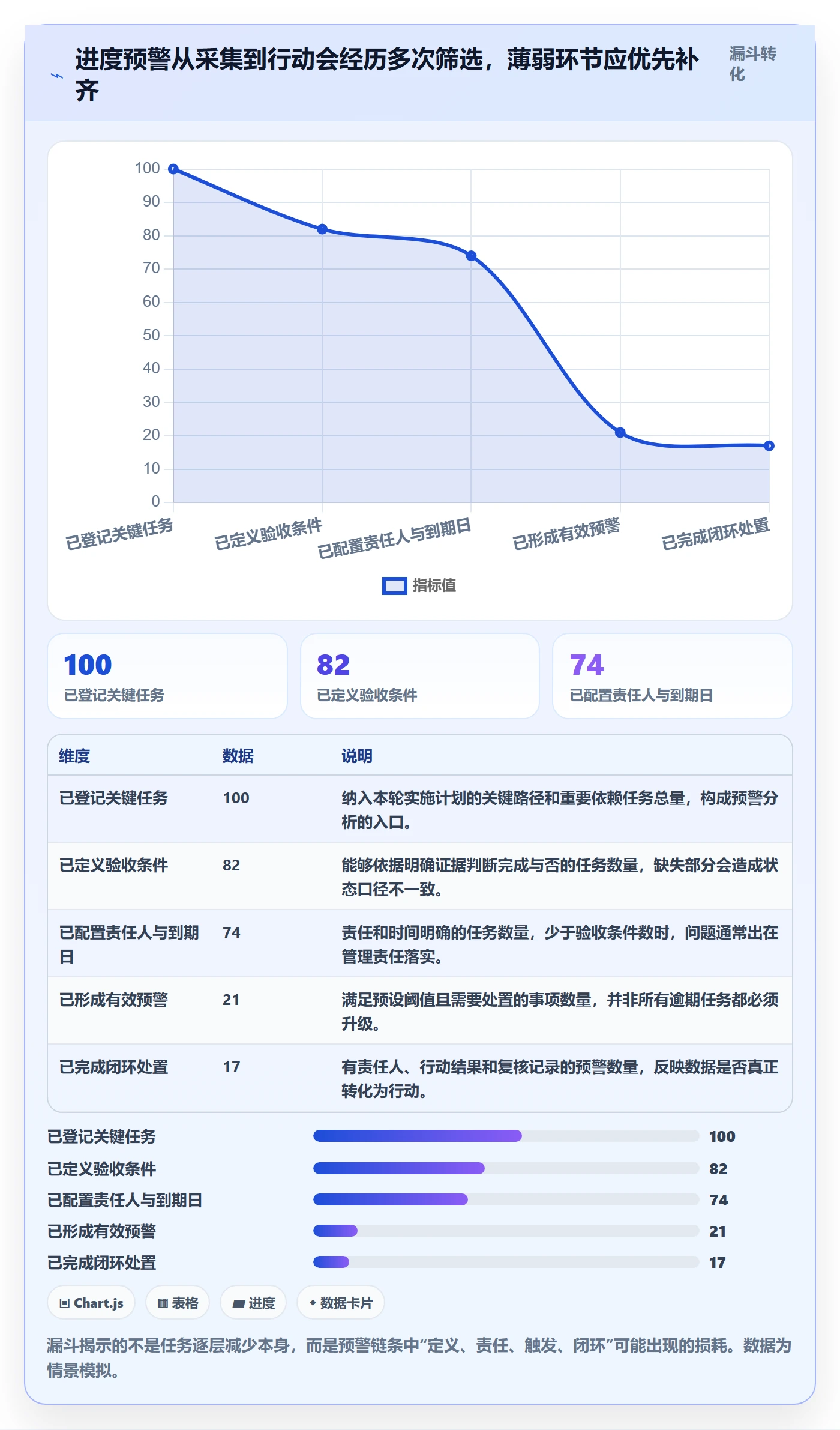
Task: Click the description starting with 能够依据明确证据
Action: 560,877
